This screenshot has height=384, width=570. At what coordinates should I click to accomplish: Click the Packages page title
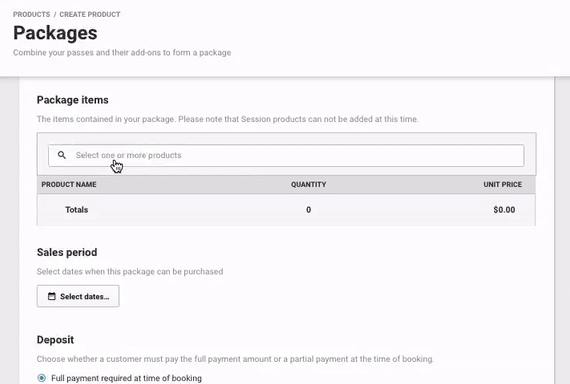click(x=55, y=33)
